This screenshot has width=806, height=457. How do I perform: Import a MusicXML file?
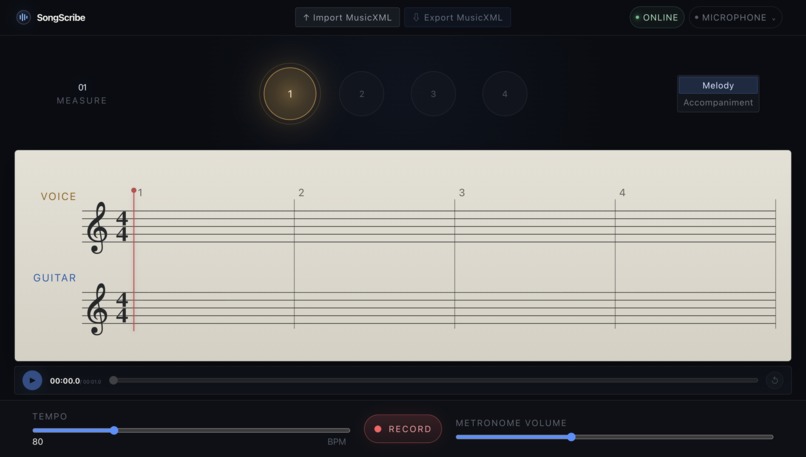(347, 17)
